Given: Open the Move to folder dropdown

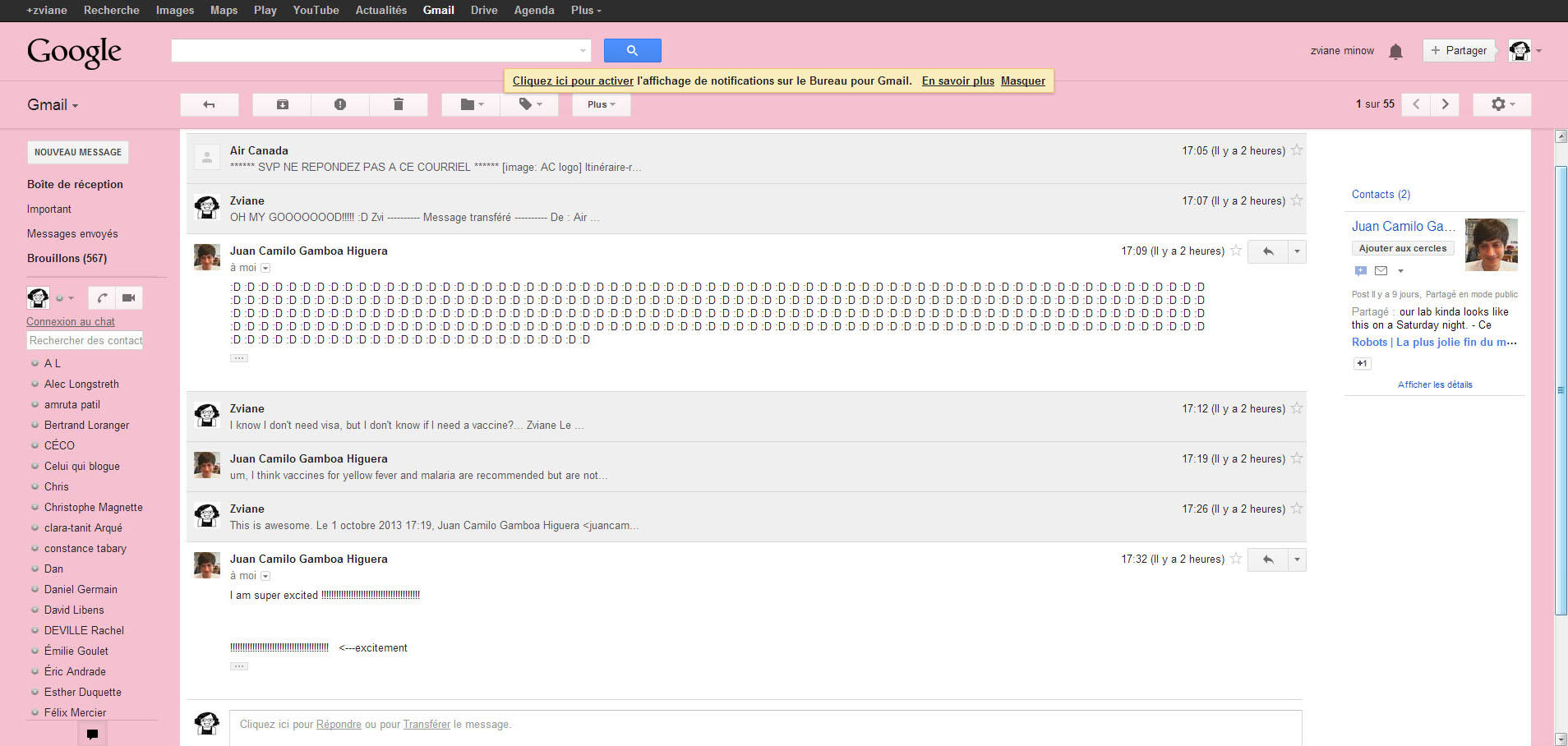Looking at the screenshot, I should 471,104.
